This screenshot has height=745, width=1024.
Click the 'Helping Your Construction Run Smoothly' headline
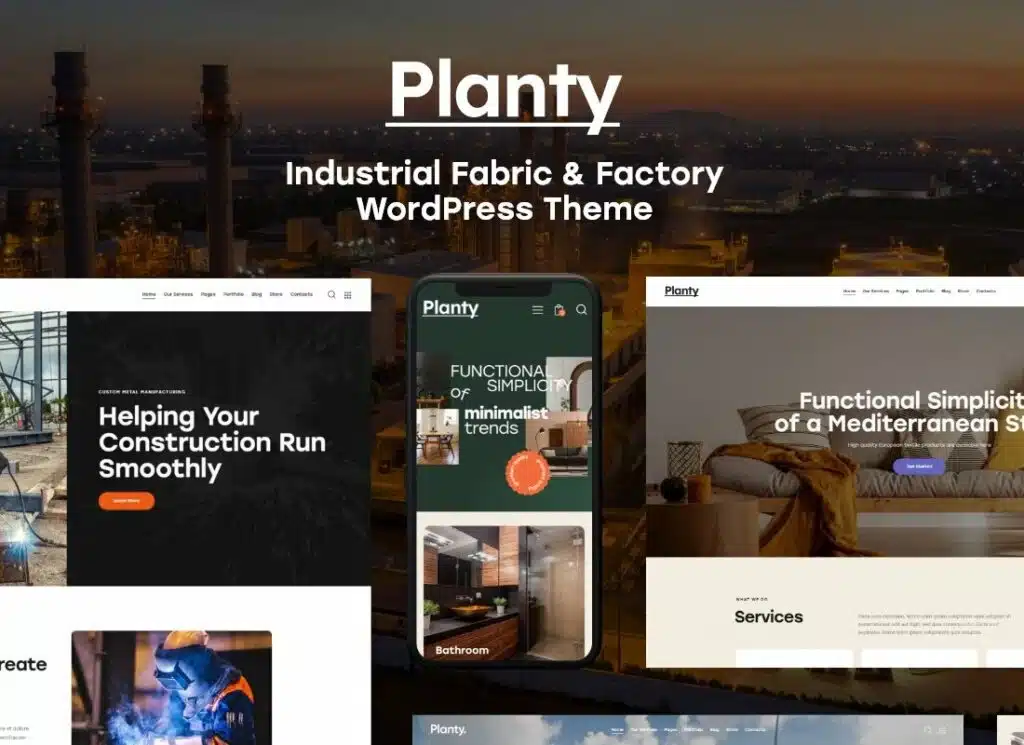point(212,443)
